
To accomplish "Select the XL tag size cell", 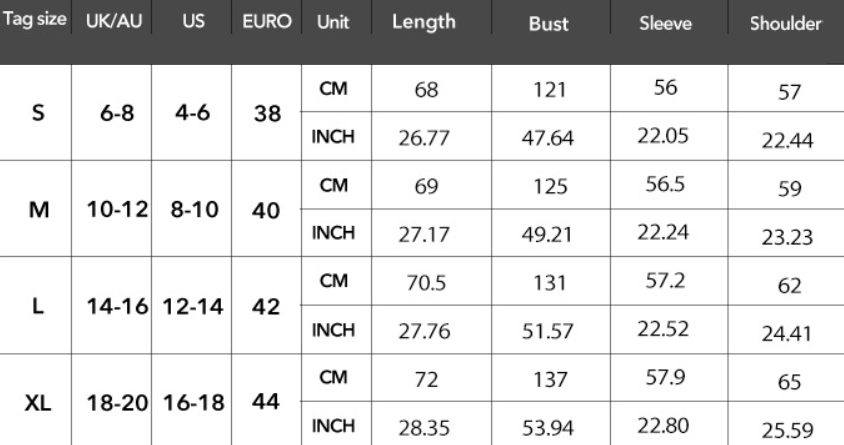I will pos(38,402).
